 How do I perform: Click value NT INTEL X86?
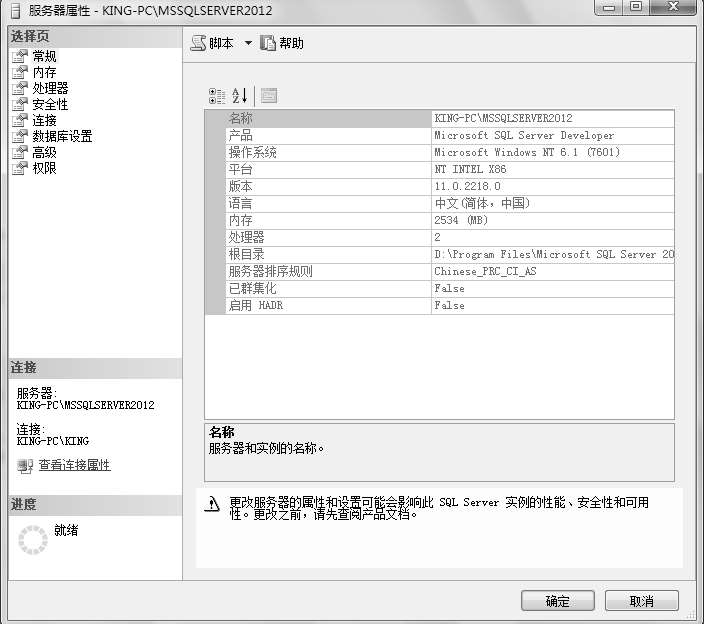click(470, 170)
